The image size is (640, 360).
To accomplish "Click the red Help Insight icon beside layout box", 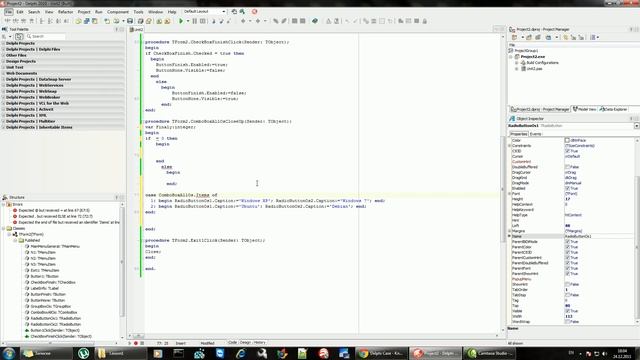I will 255,11.
